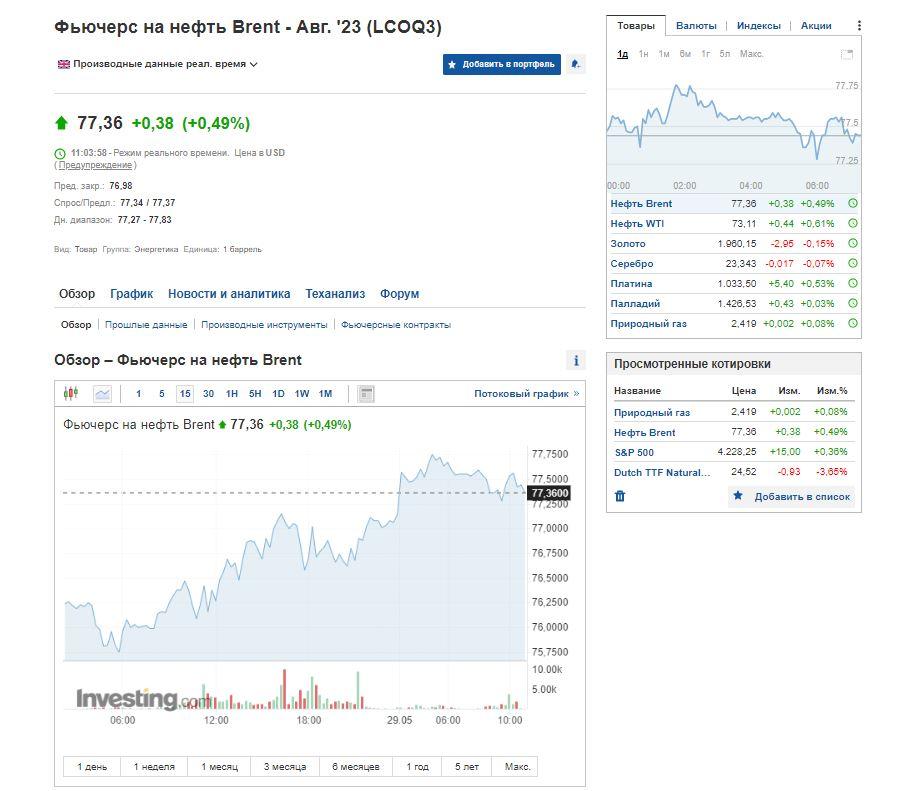Select candlestick chart type icon
This screenshot has width=923, height=791.
coord(70,394)
